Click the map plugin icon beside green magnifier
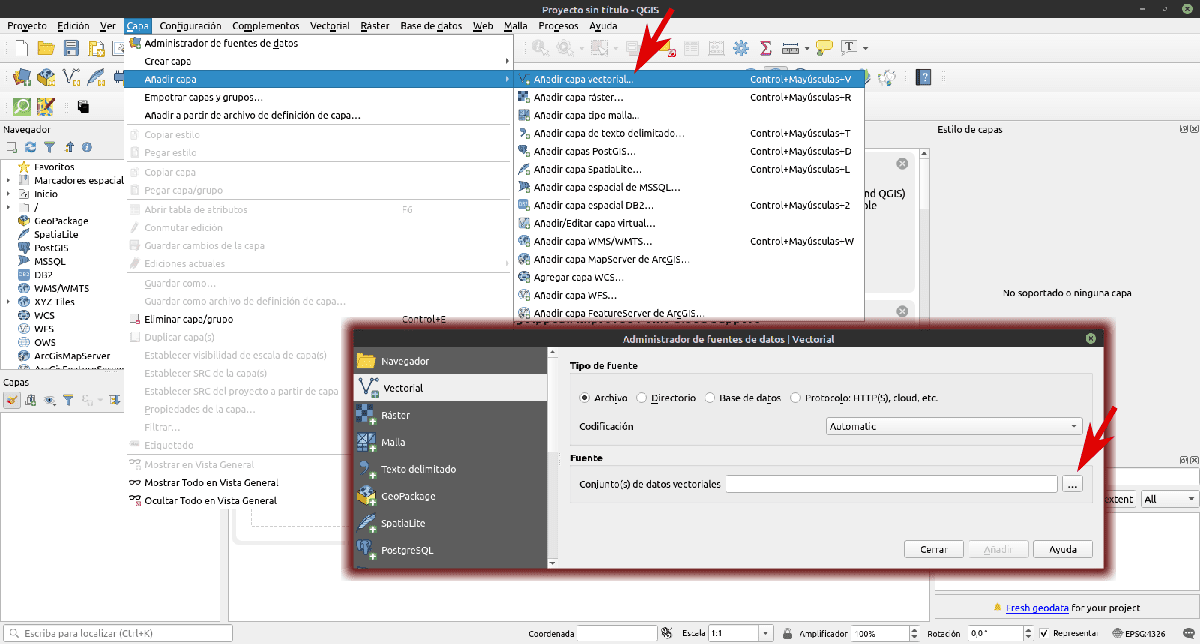 click(46, 106)
